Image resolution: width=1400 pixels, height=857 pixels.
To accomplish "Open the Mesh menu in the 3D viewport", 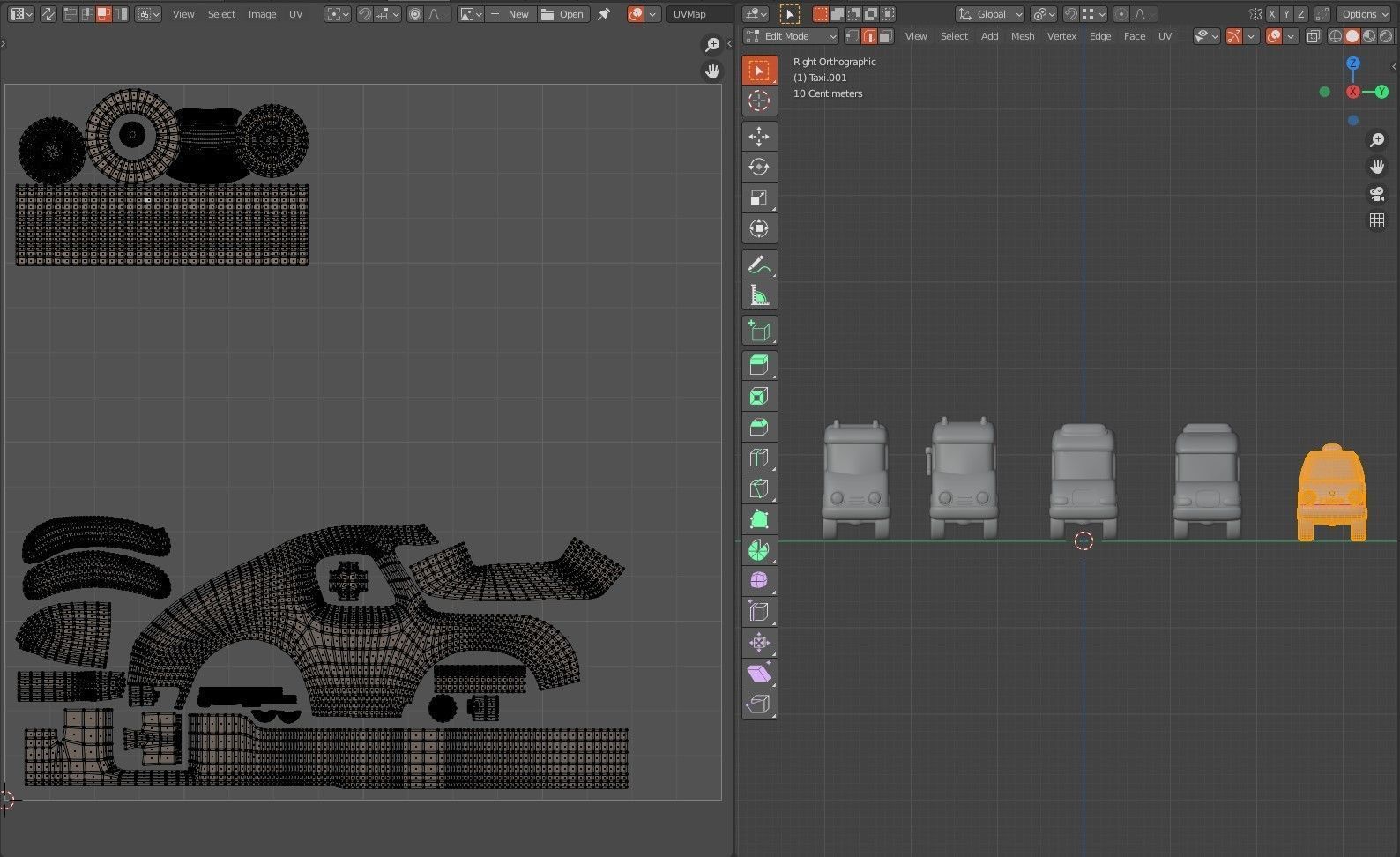I will pos(1023,36).
